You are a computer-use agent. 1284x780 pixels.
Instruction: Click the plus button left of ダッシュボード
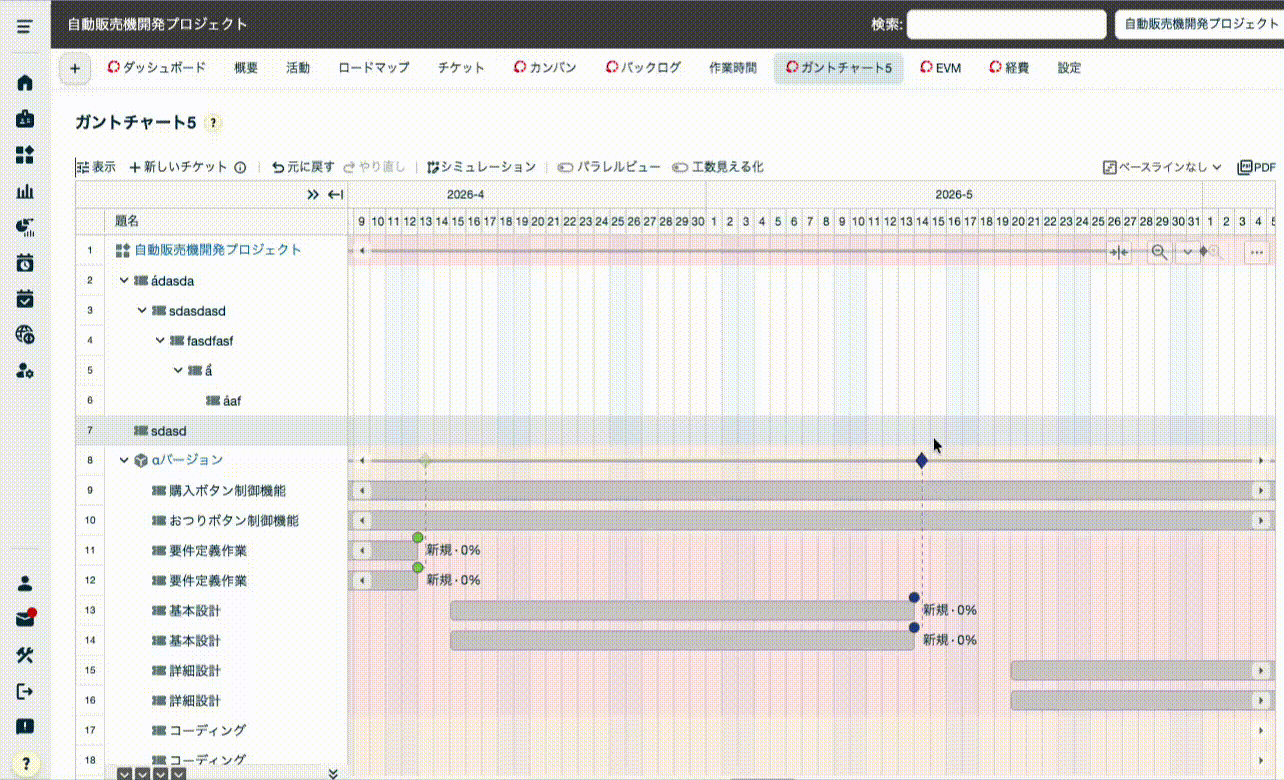point(76,69)
